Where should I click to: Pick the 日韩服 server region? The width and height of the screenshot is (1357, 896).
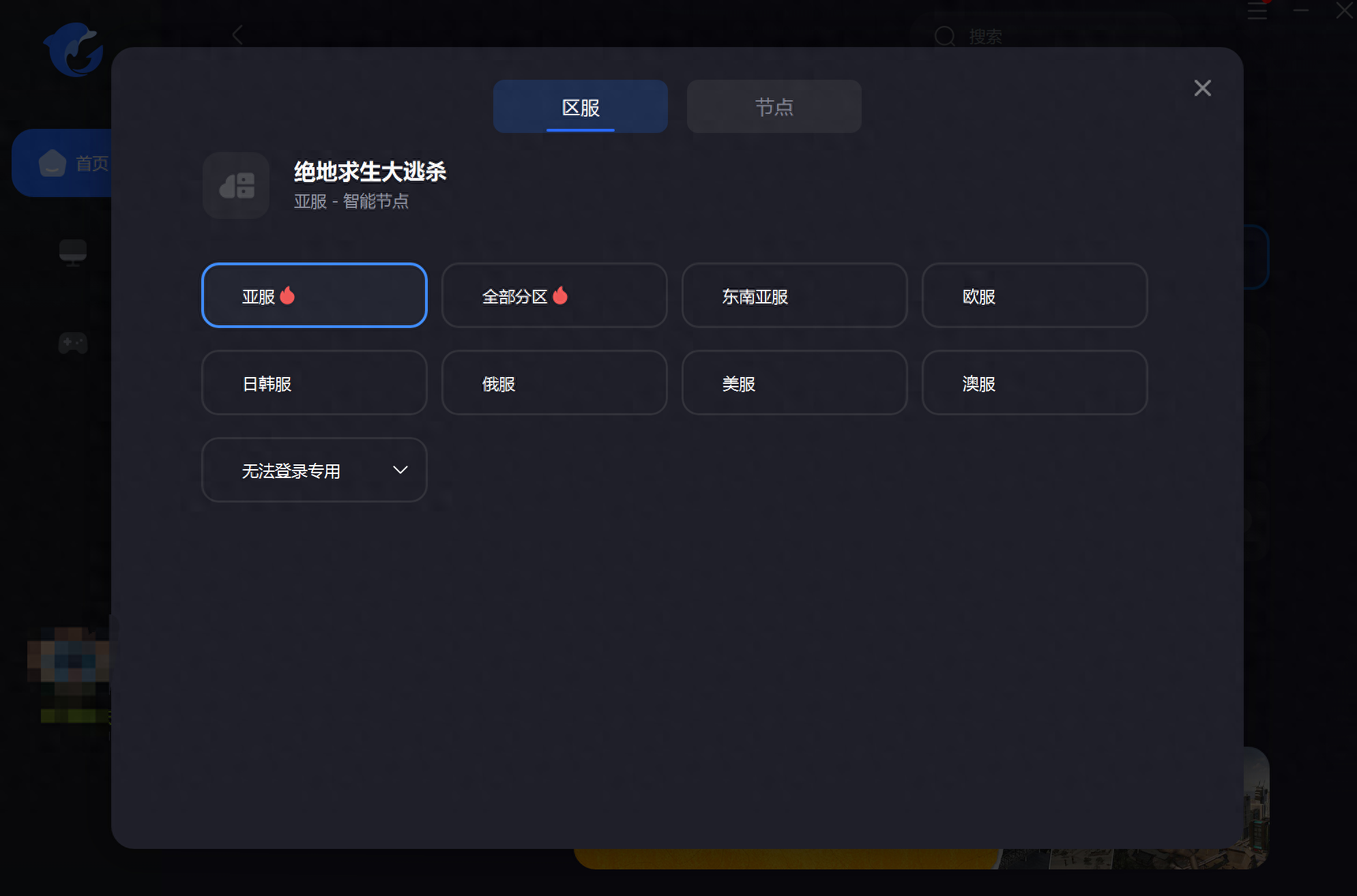pyautogui.click(x=315, y=383)
